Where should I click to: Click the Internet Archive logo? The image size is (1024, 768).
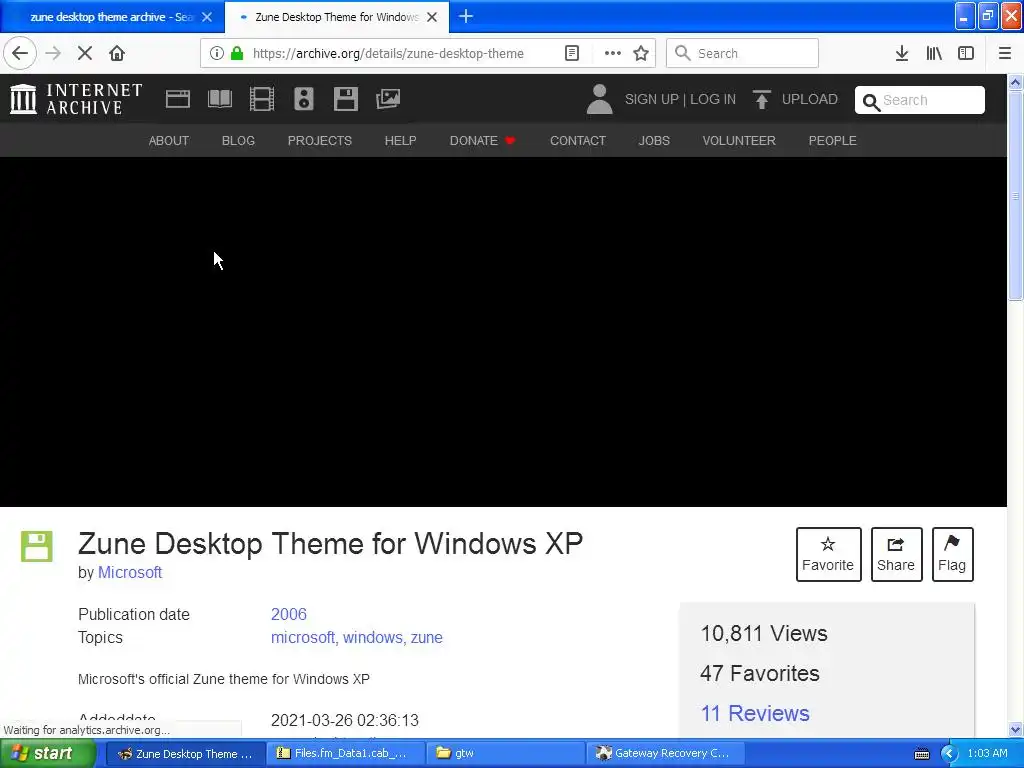pos(76,99)
